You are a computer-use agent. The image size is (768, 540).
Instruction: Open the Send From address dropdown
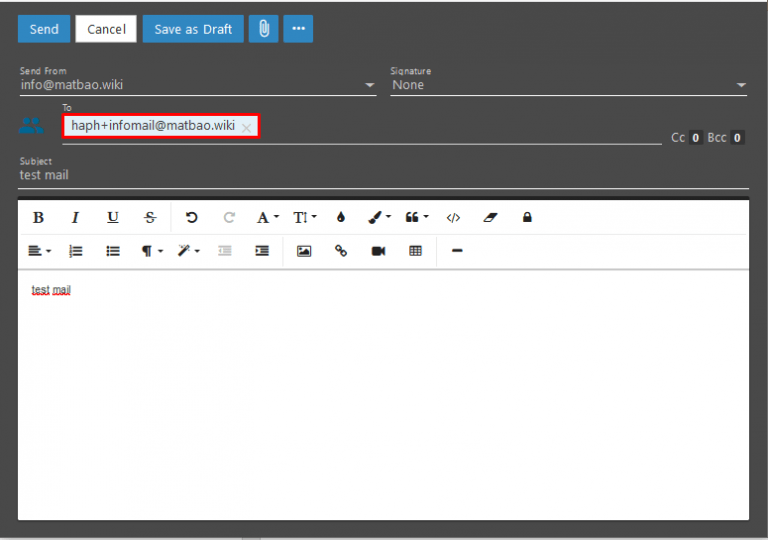coord(198,85)
